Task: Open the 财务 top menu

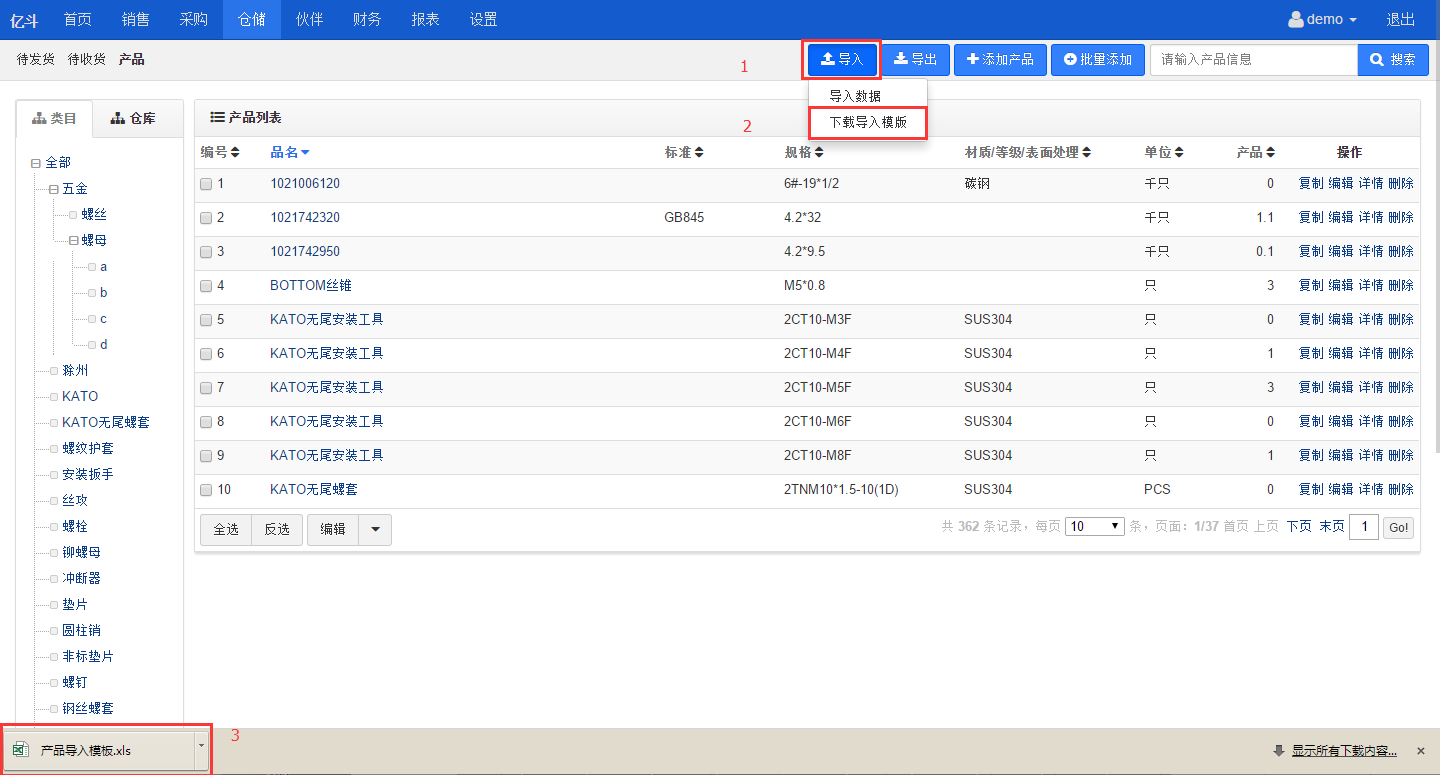Action: (x=367, y=19)
